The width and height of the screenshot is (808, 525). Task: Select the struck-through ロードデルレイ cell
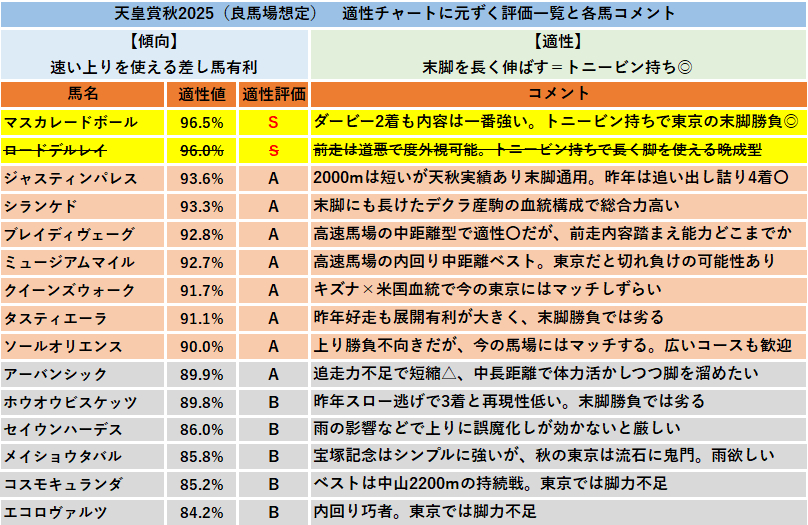(83, 150)
